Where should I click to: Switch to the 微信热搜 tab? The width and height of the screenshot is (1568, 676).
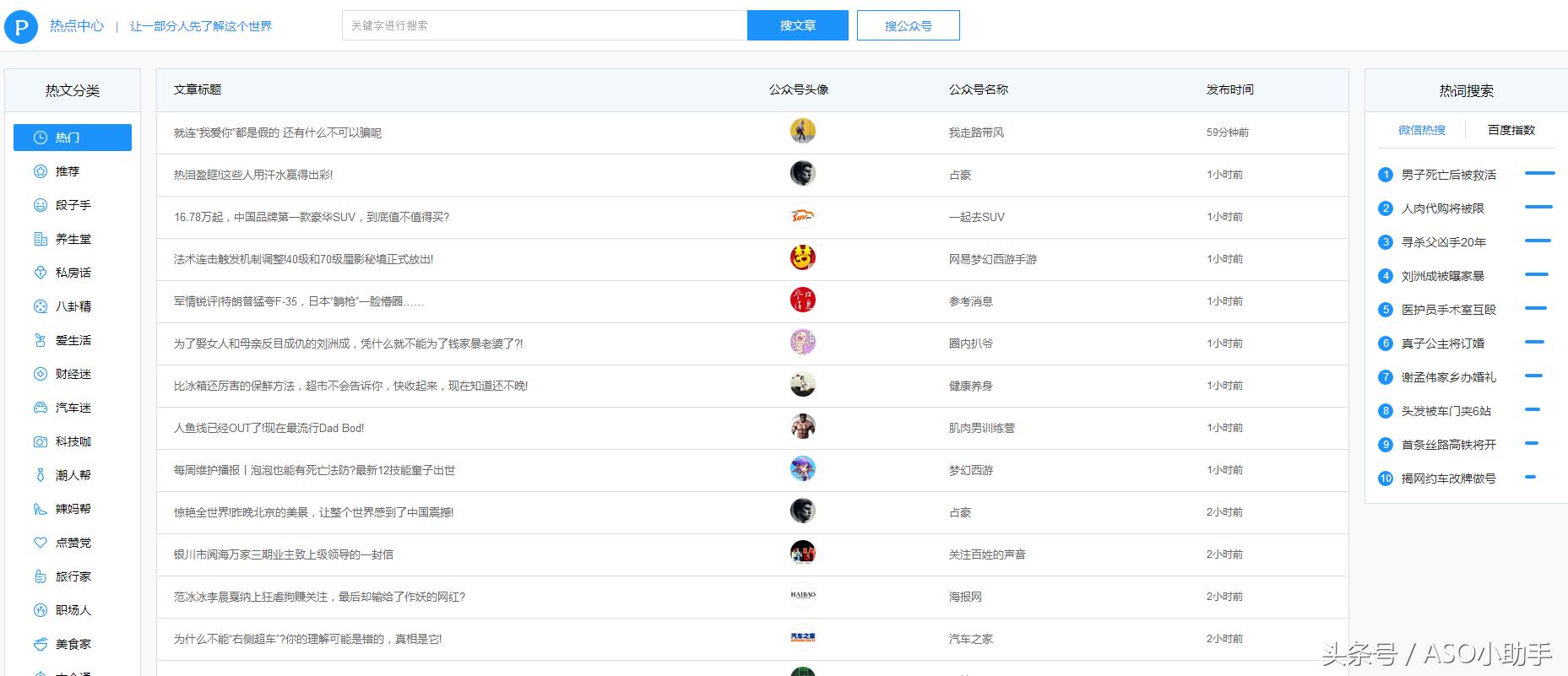click(x=1422, y=130)
